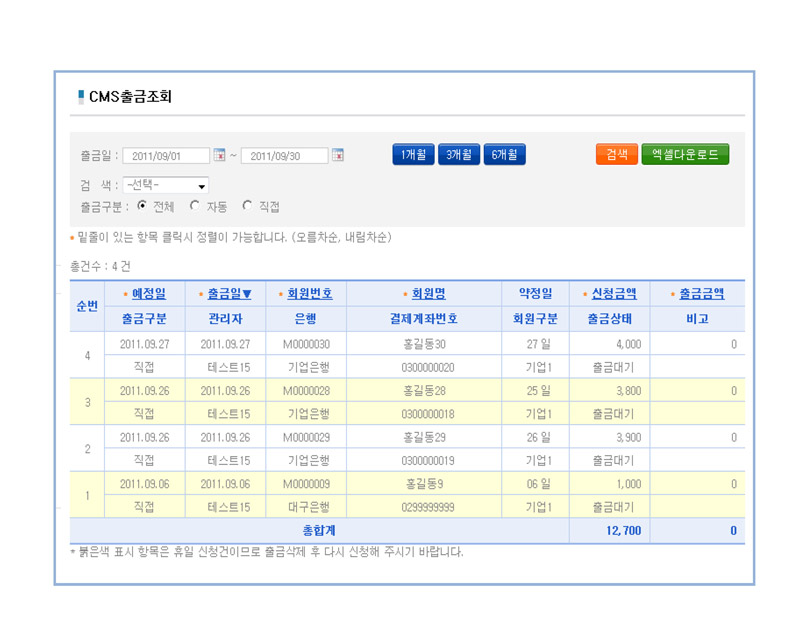Click the 결제계좌번호 column header

424,319
